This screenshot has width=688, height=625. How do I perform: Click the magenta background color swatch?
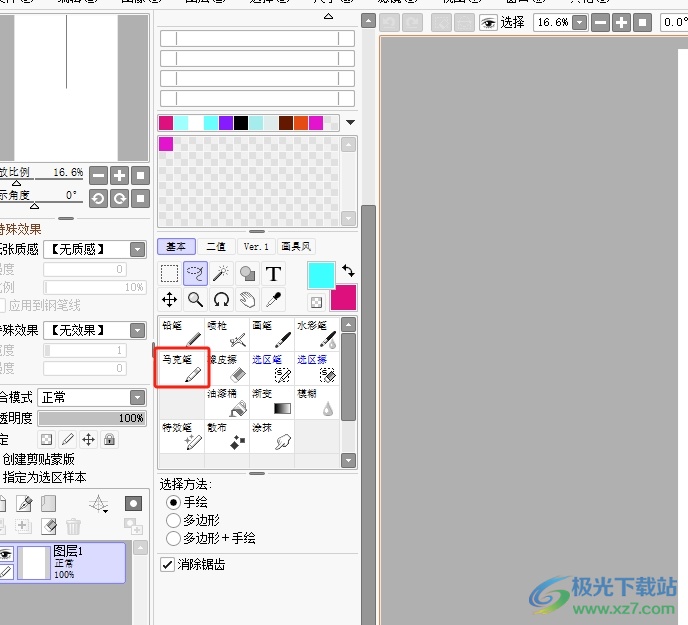click(344, 298)
